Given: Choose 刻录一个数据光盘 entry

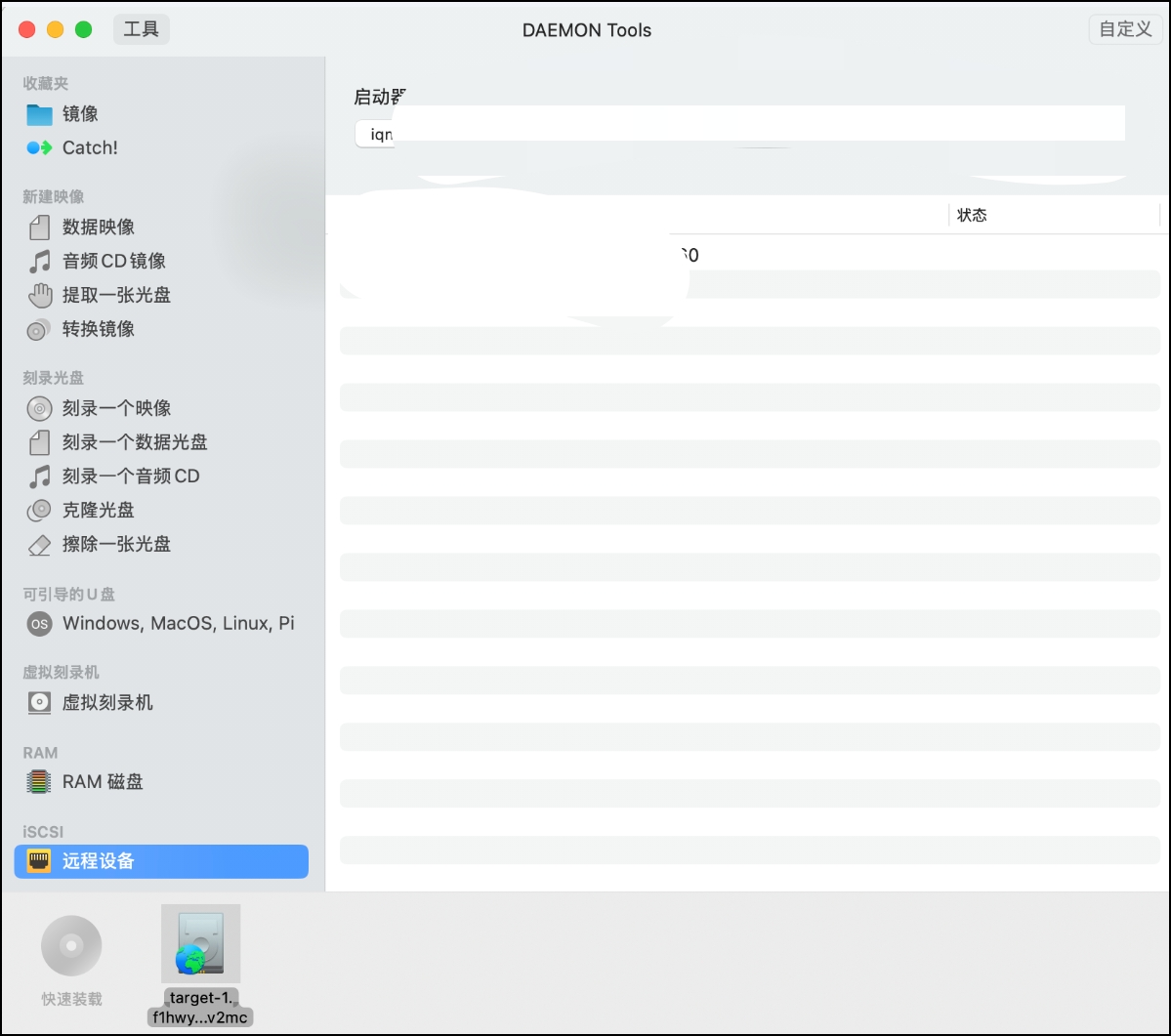Looking at the screenshot, I should pos(135,442).
